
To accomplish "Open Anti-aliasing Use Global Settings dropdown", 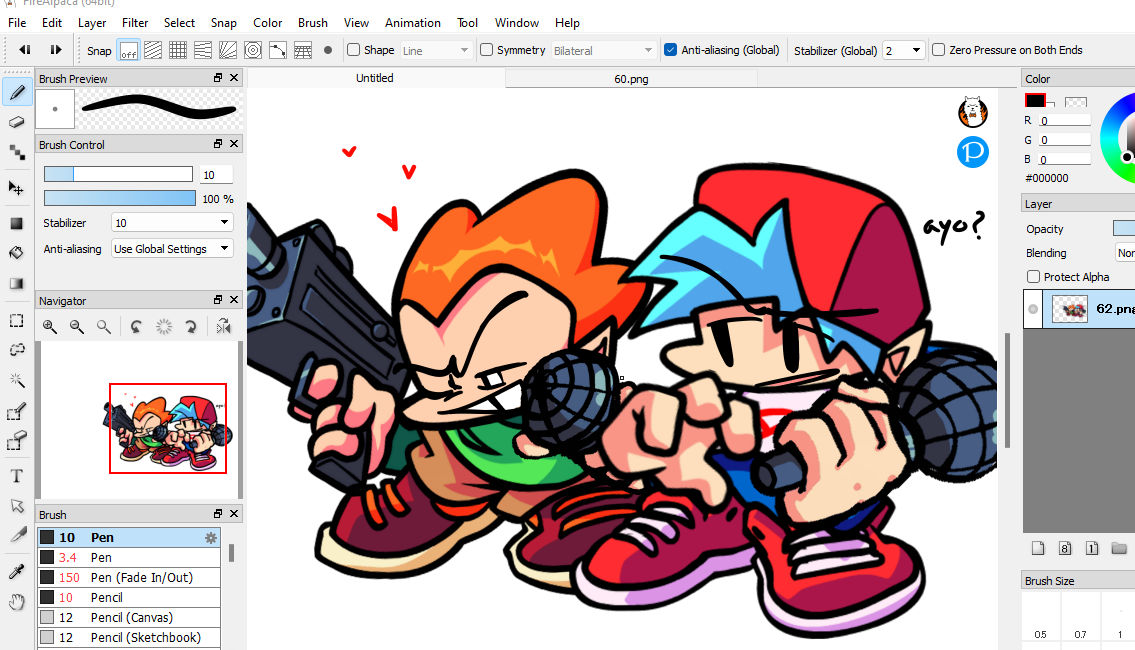I will tap(172, 249).
